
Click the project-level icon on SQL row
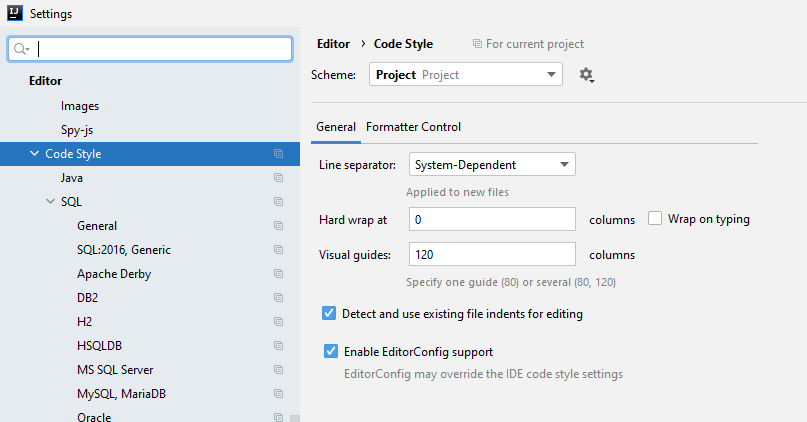tap(278, 202)
